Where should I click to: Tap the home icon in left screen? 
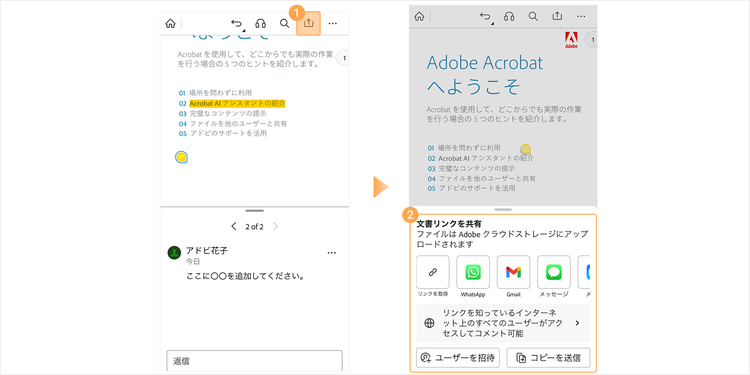(170, 23)
